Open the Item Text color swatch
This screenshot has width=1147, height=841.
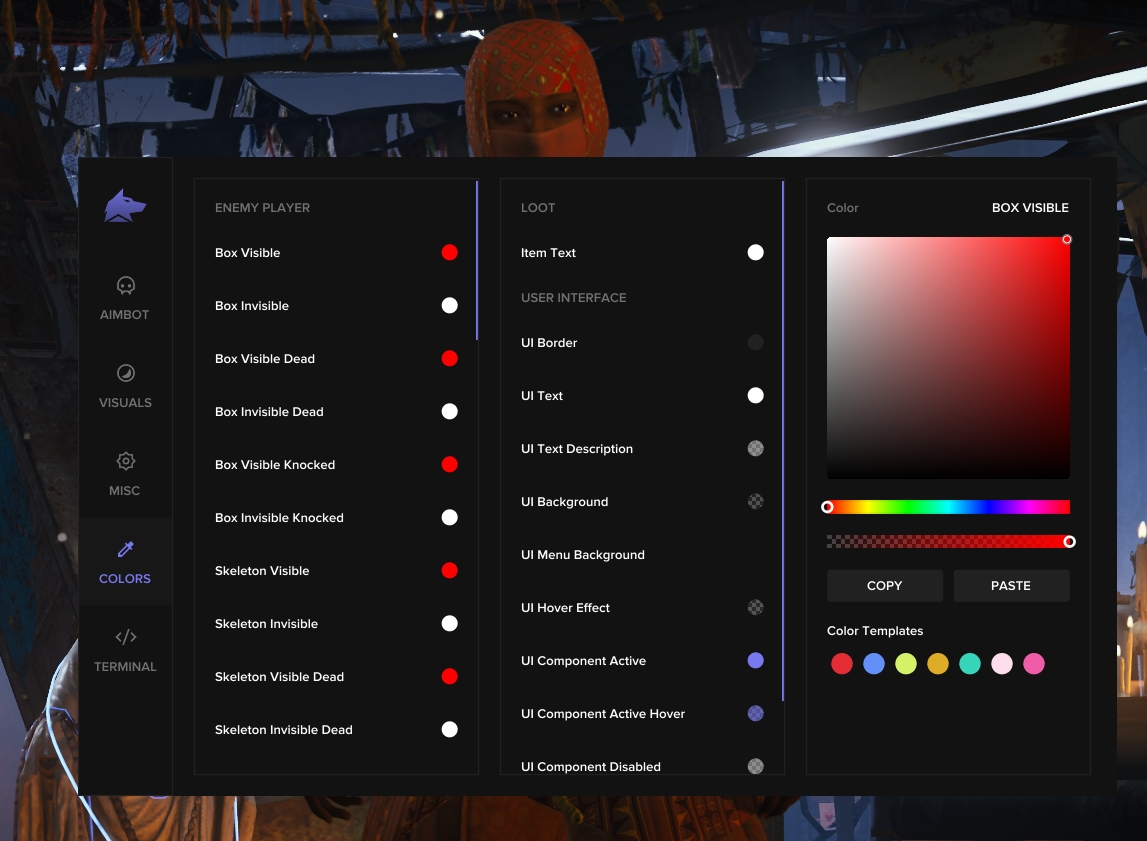(755, 252)
